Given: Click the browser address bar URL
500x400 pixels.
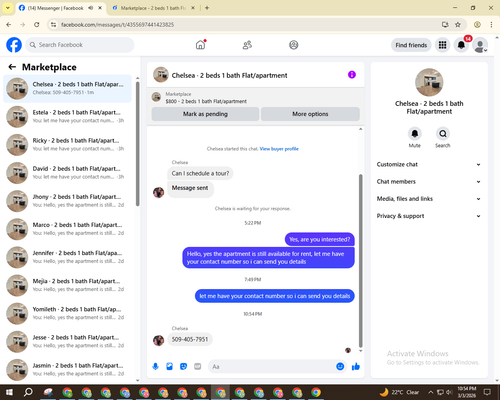Looking at the screenshot, I should pyautogui.click(x=117, y=24).
